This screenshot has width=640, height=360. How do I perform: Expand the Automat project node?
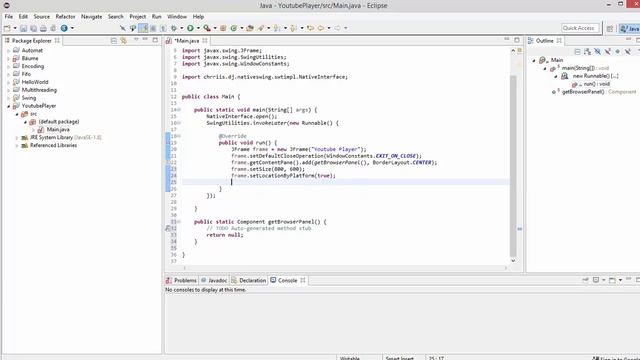(9, 51)
